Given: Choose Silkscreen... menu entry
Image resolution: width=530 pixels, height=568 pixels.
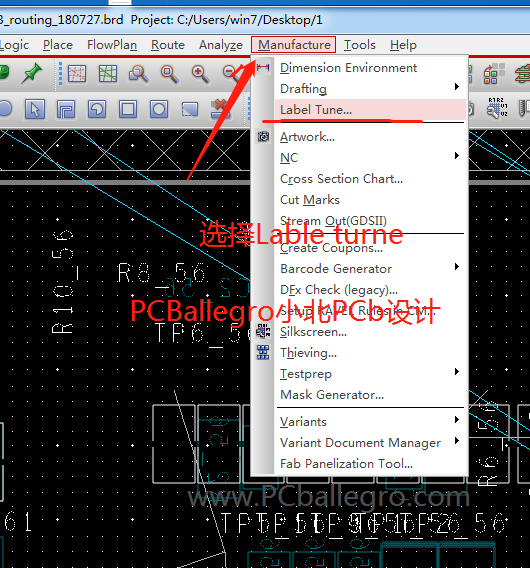Looking at the screenshot, I should (370, 332).
